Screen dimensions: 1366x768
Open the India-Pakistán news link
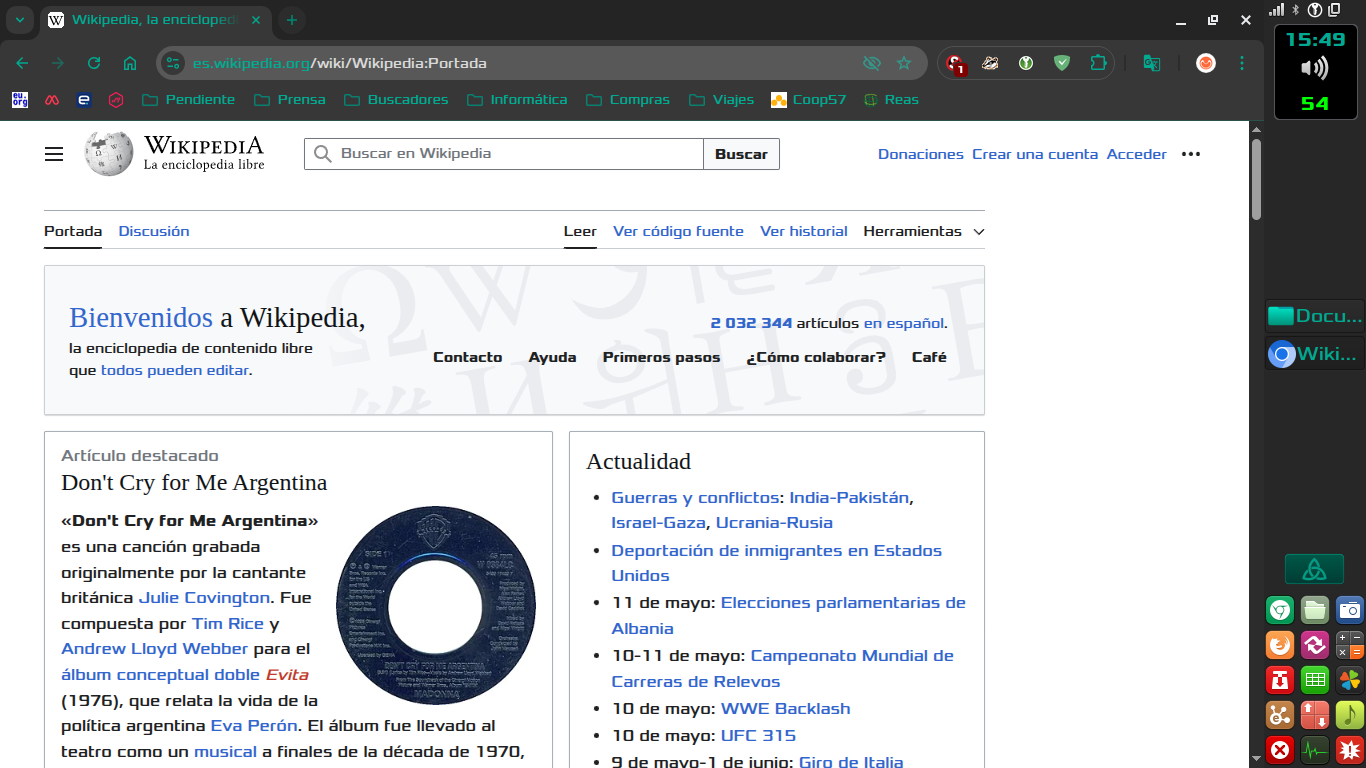coord(849,497)
